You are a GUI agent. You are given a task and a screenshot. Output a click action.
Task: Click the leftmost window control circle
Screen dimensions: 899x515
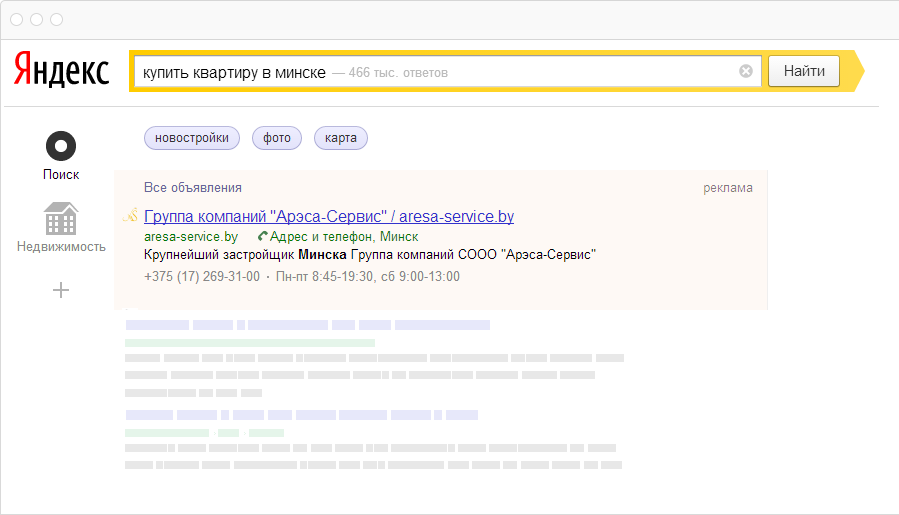tap(17, 19)
